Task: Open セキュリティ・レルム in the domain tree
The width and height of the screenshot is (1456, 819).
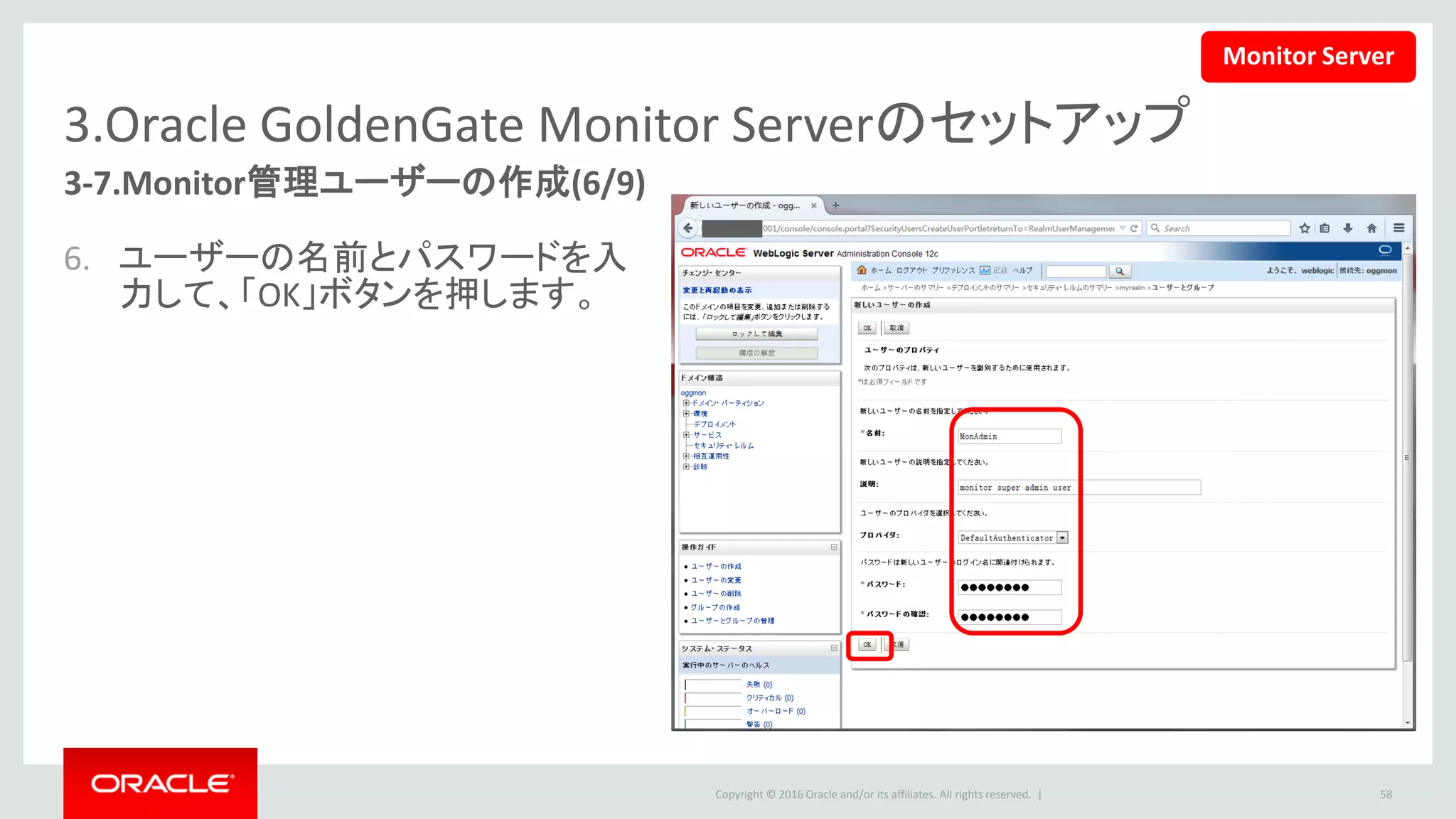Action: (724, 446)
